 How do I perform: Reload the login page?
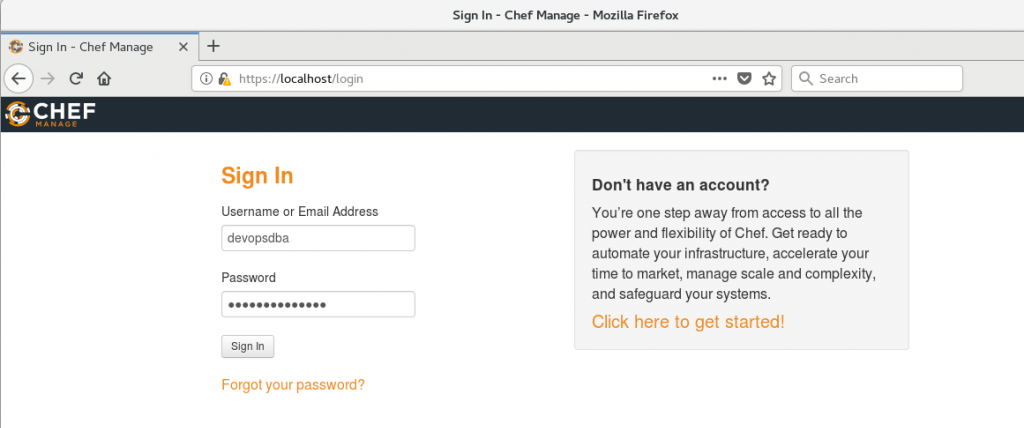76,79
